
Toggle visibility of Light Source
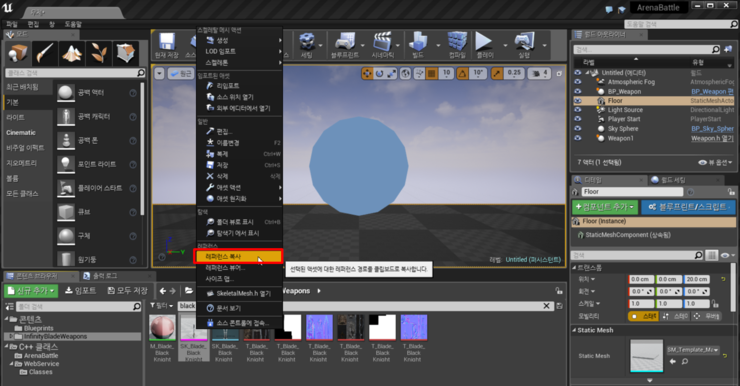point(578,110)
